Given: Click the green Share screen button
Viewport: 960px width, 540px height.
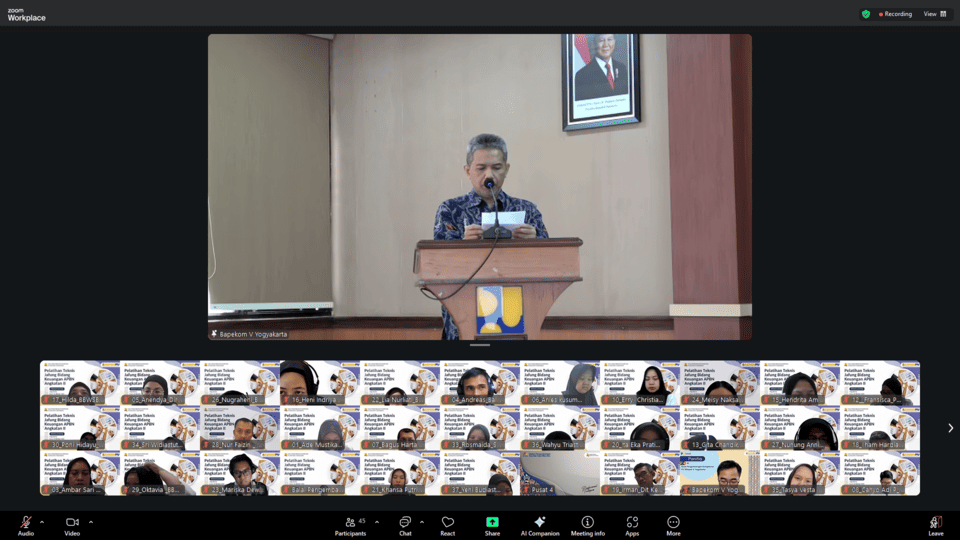Looking at the screenshot, I should click(x=492, y=523).
